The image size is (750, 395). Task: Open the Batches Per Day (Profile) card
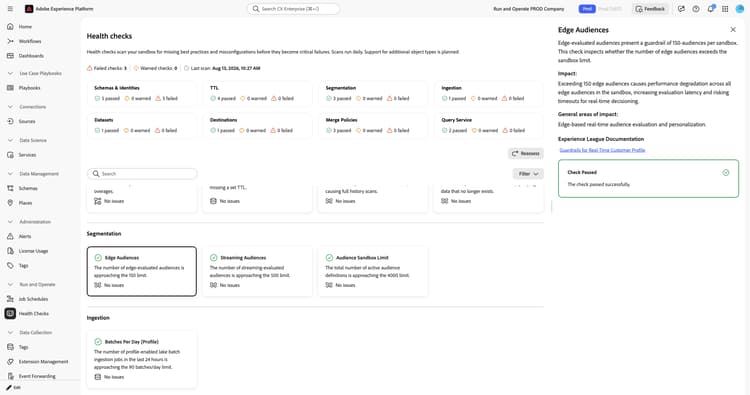(x=142, y=359)
